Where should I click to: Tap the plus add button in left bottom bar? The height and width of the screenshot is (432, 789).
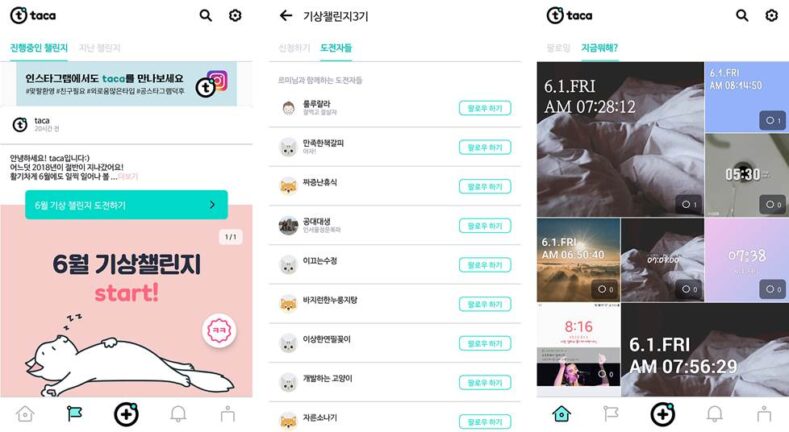tap(126, 414)
